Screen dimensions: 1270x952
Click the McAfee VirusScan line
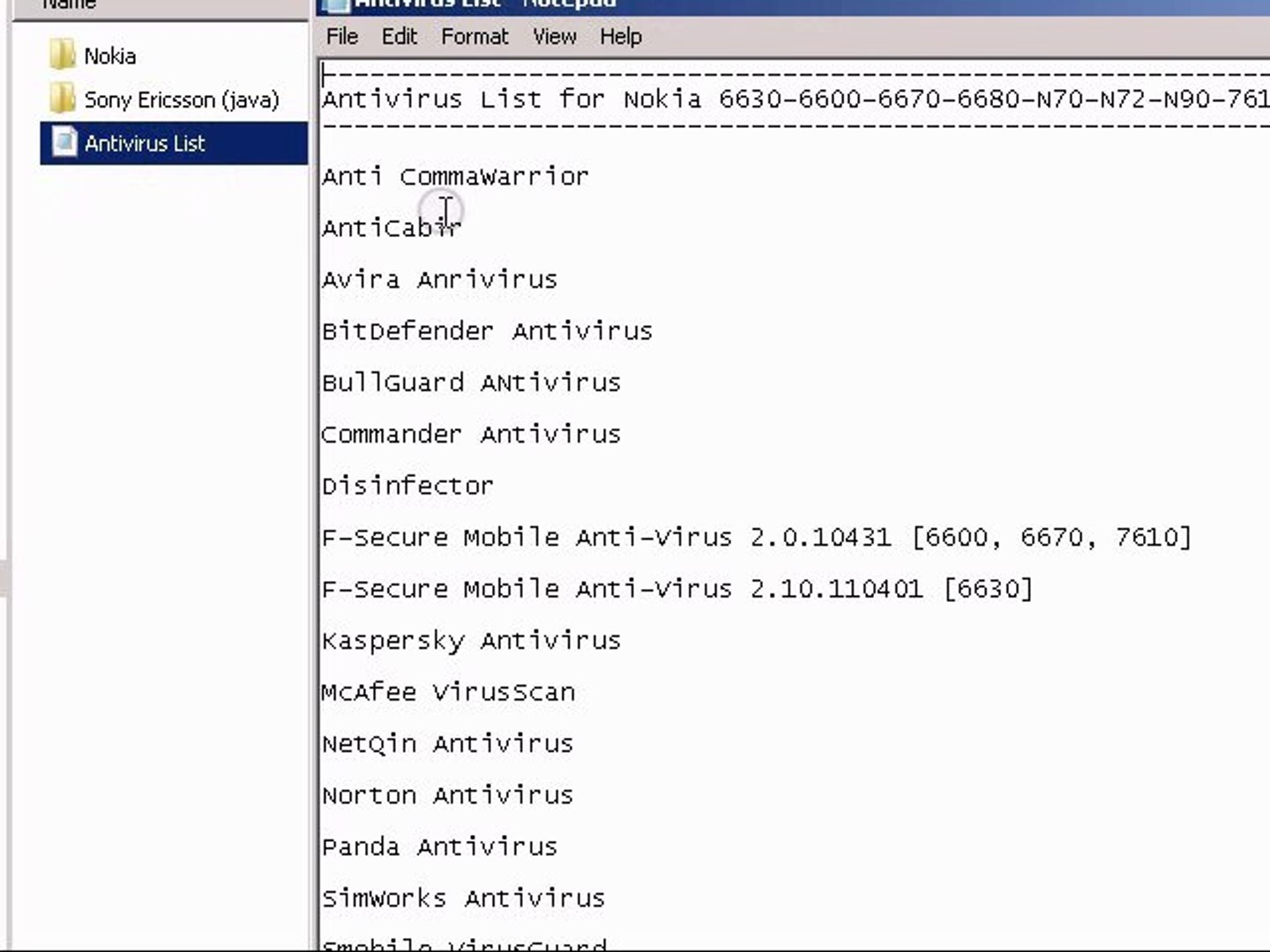[x=448, y=692]
